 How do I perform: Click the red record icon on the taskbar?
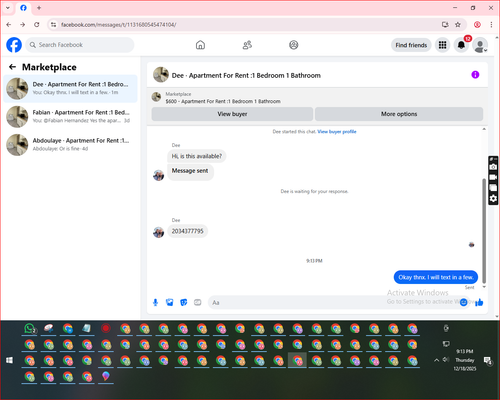click(106, 329)
